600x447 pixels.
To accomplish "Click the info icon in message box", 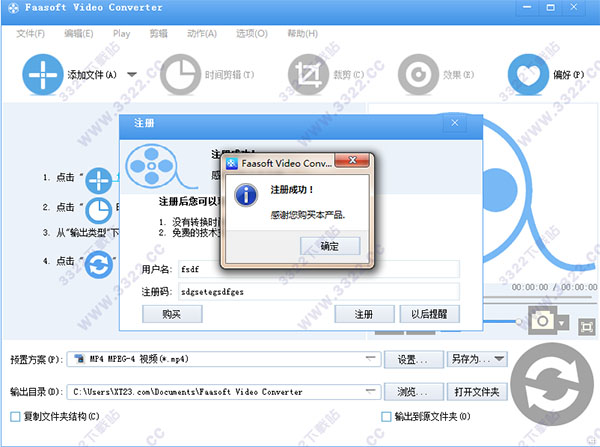I will pos(246,195).
